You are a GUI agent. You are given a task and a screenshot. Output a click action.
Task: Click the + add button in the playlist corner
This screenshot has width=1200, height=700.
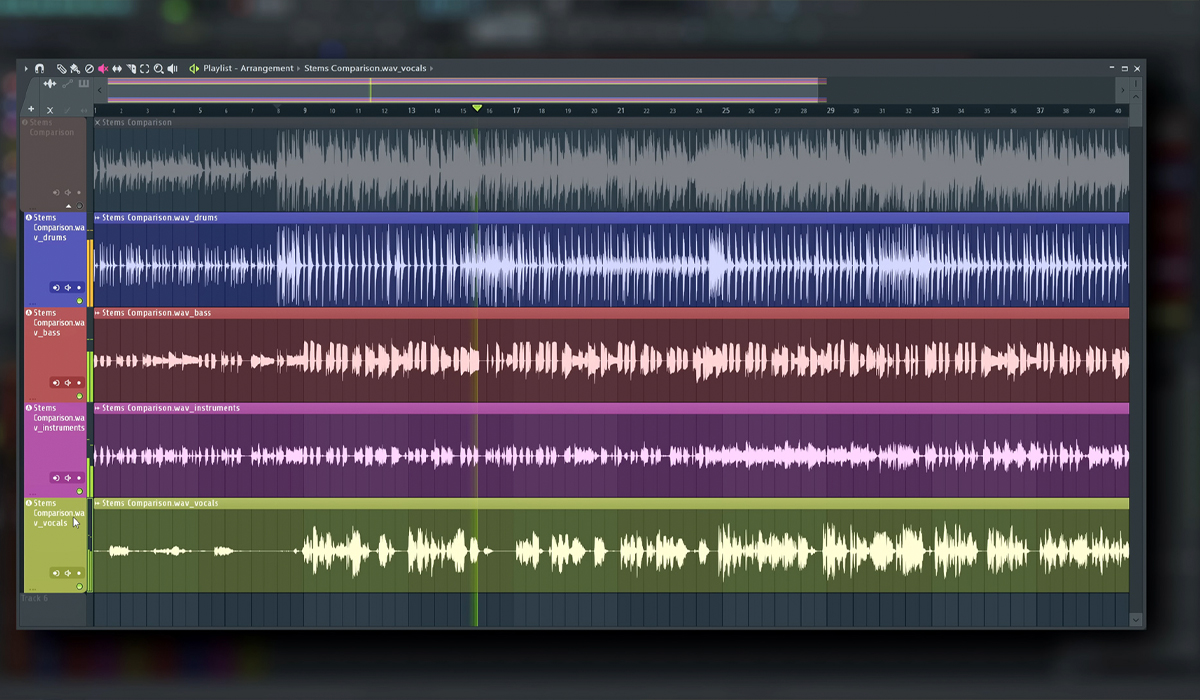click(x=30, y=109)
